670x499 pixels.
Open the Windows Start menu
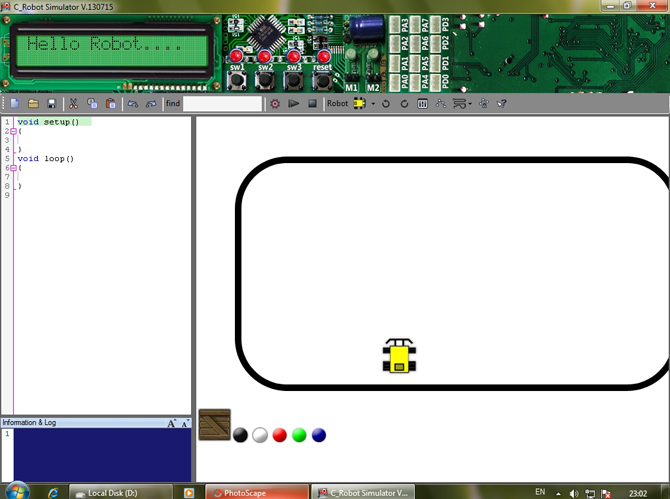click(18, 492)
